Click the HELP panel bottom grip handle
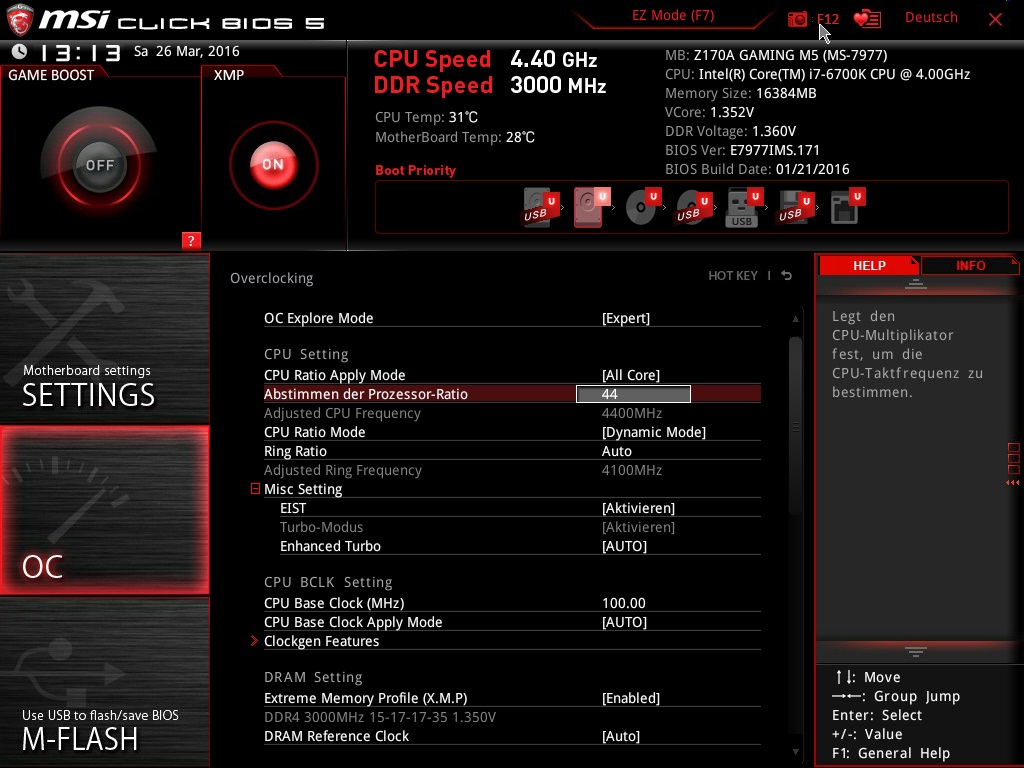 [x=916, y=651]
